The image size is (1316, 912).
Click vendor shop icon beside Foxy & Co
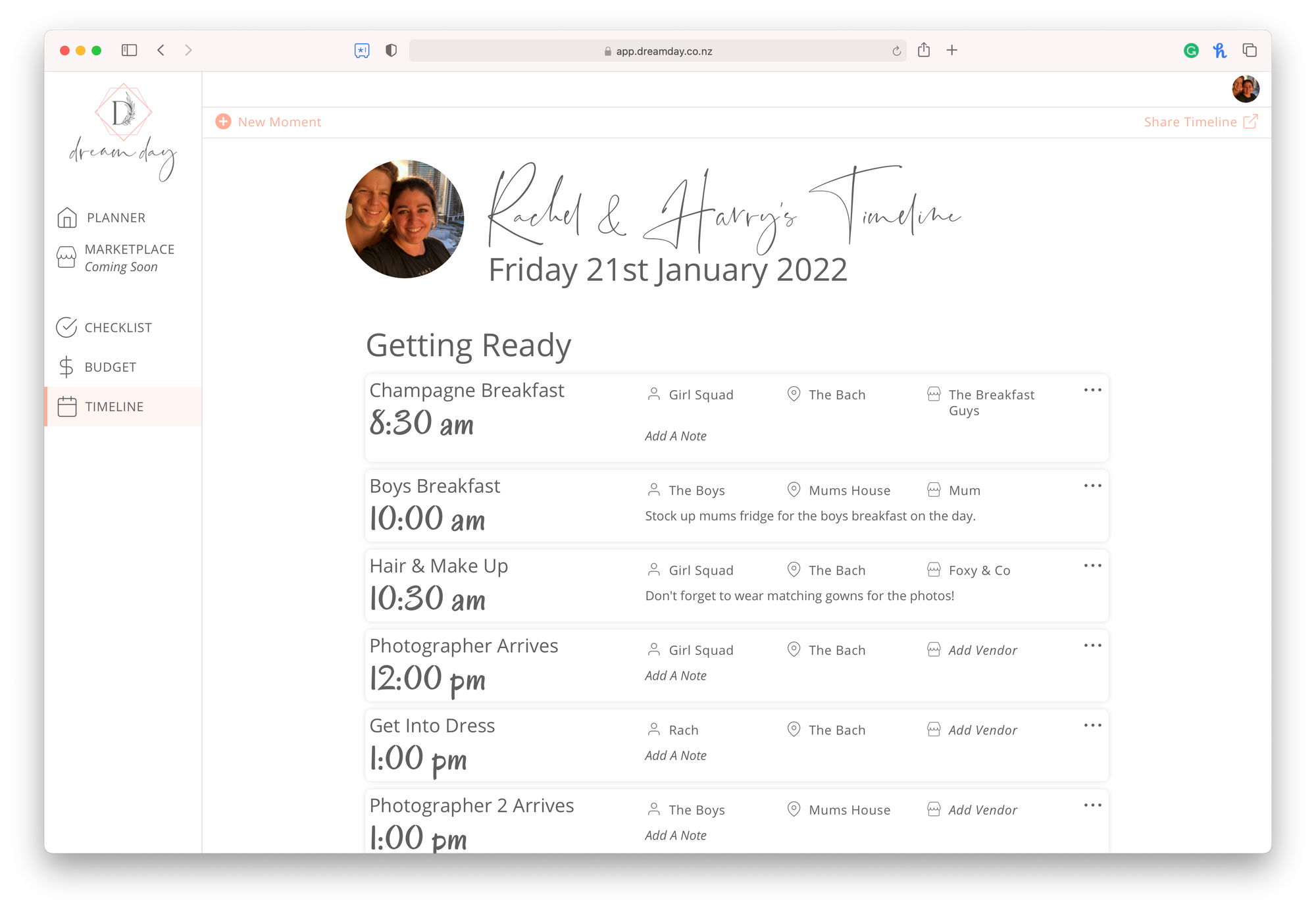(x=934, y=569)
